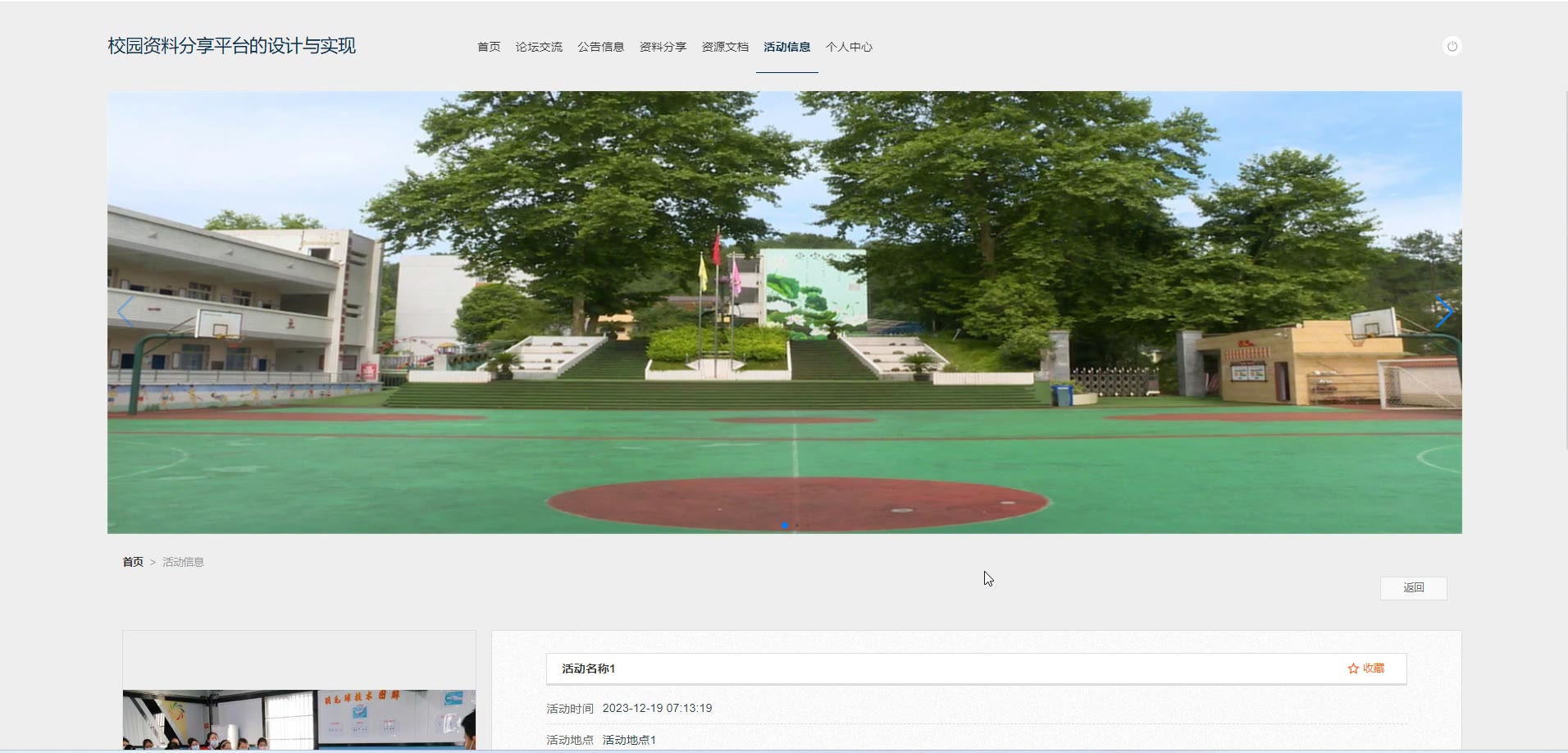The width and height of the screenshot is (1568, 753).
Task: Advance to next carousel slide arrow
Action: 1444,312
